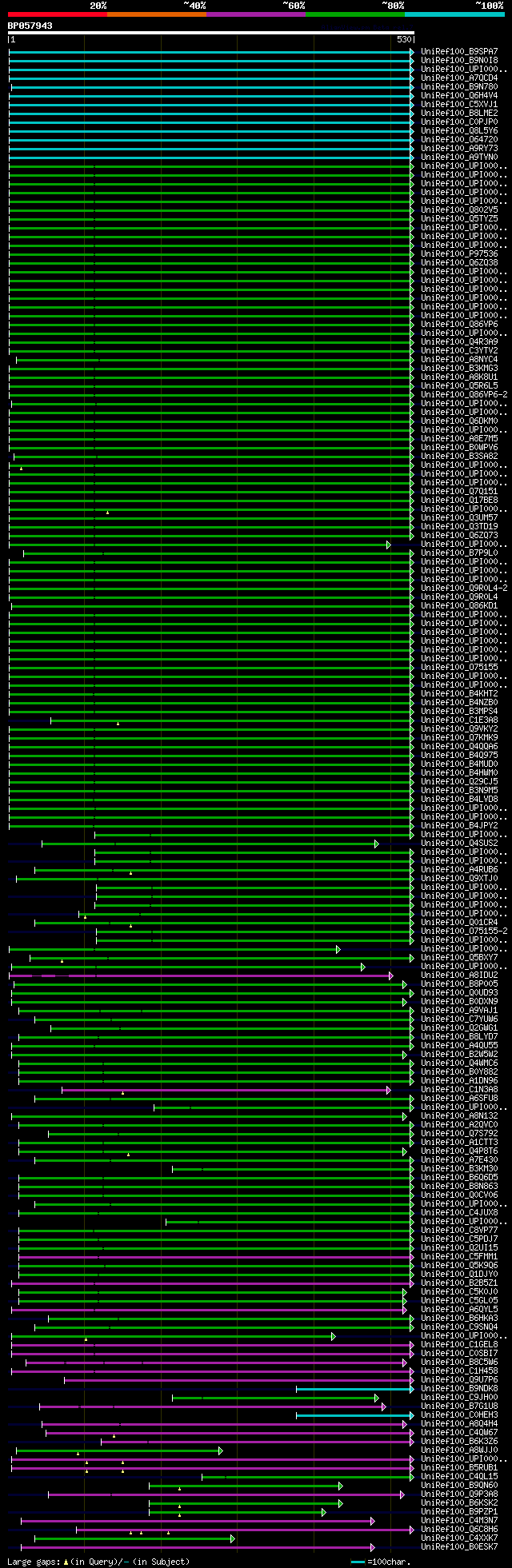Select the UniRef100_A7E430 label
Image resolution: width=512 pixels, height=1568 pixels.
[x=459, y=1160]
